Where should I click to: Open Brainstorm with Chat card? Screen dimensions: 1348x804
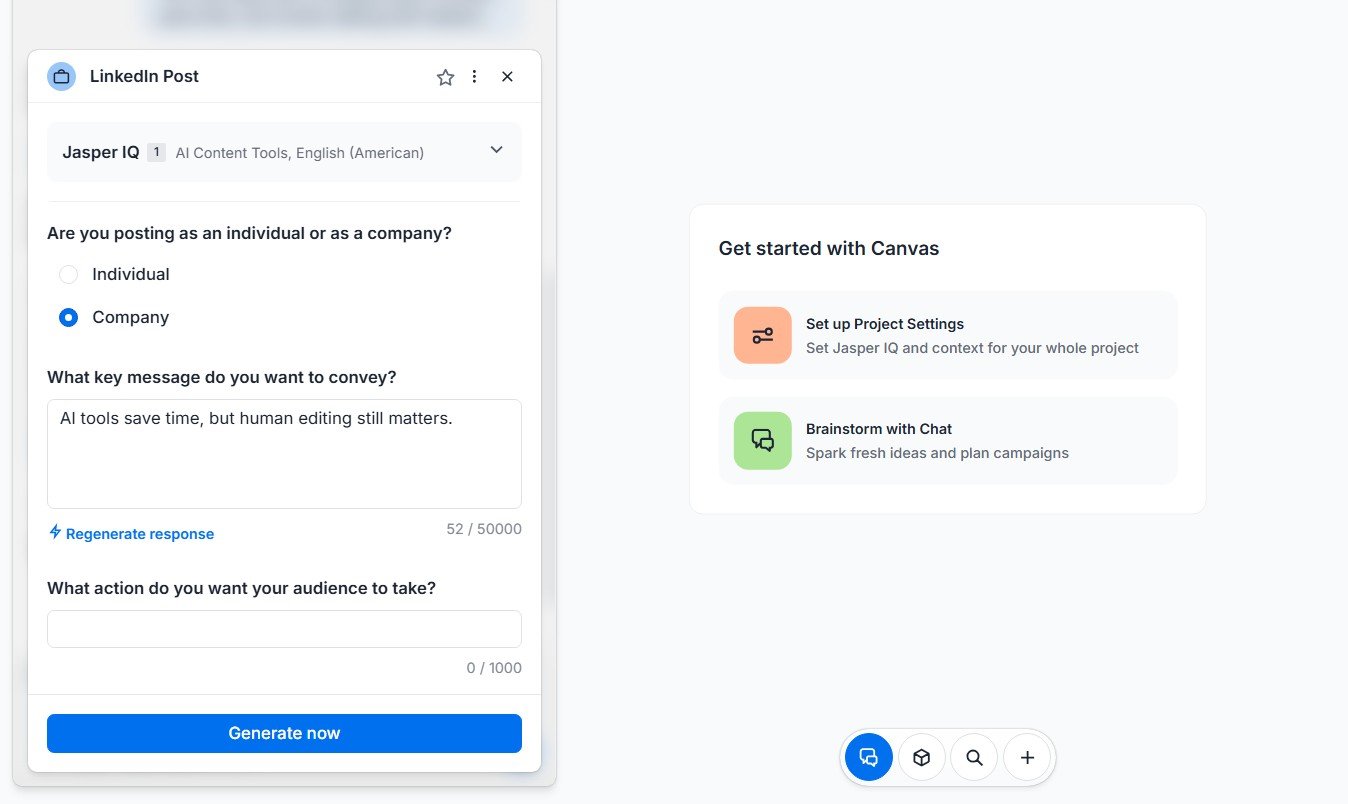(947, 440)
